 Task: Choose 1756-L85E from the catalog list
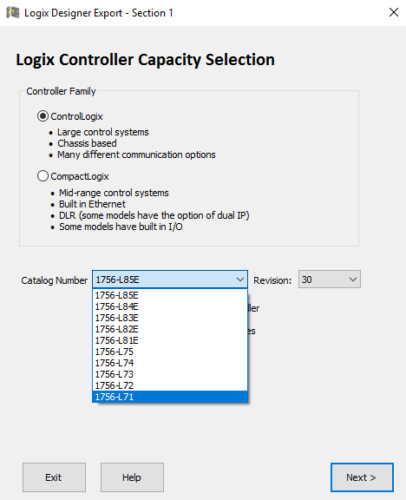170,295
